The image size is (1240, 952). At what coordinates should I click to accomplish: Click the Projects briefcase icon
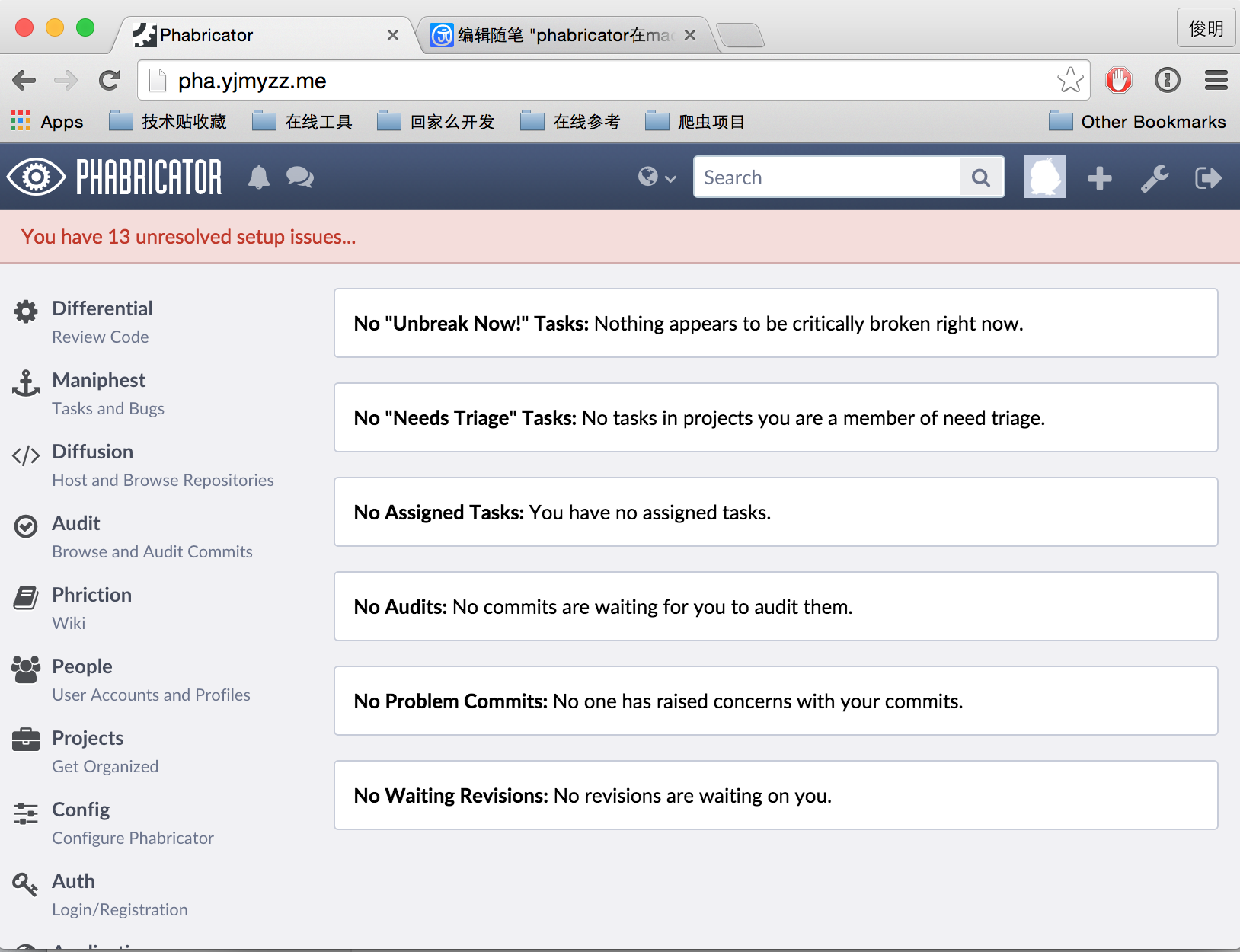tap(26, 740)
